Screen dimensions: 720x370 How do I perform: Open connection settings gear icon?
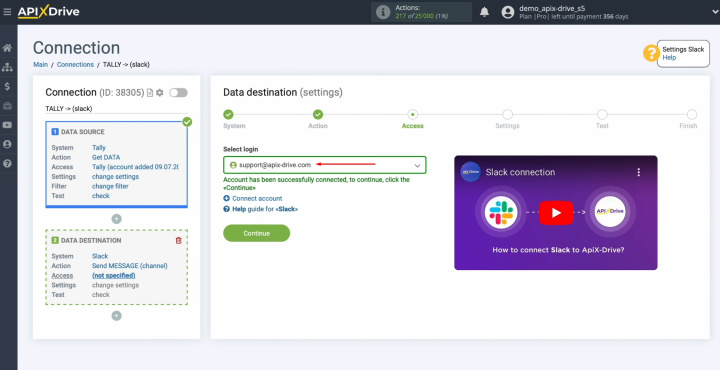click(x=159, y=93)
